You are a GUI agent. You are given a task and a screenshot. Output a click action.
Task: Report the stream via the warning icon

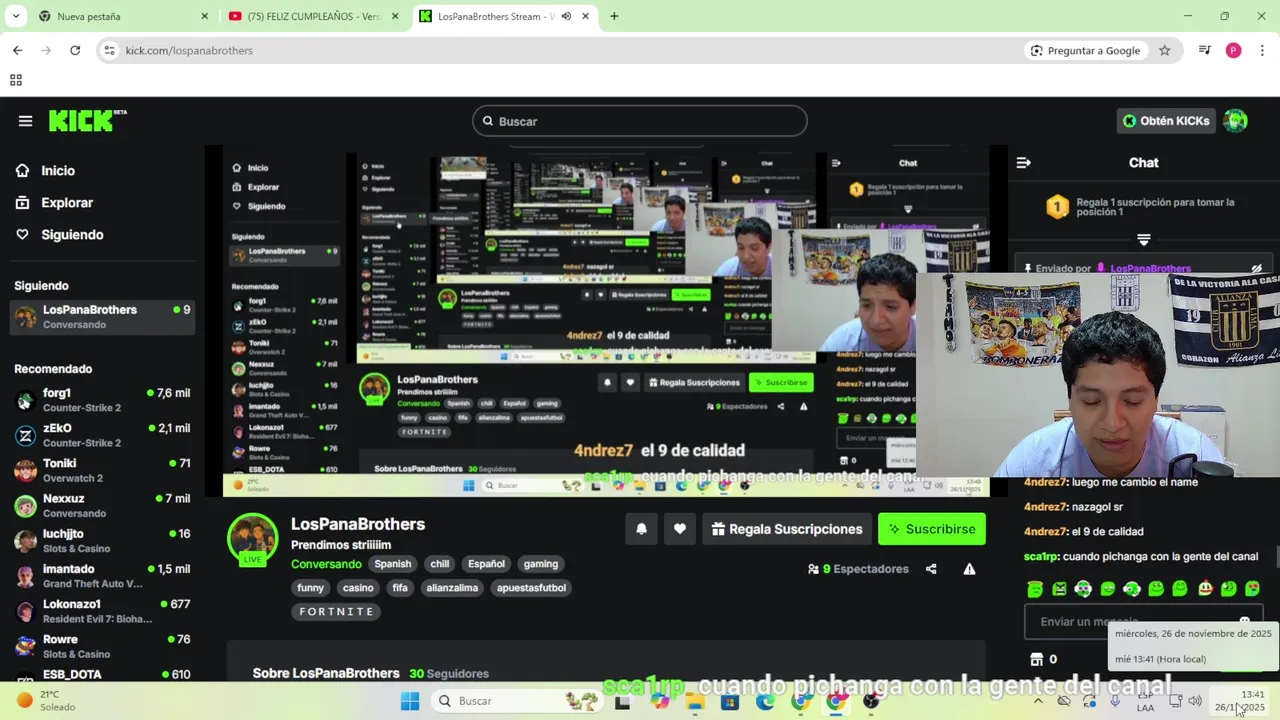tap(969, 569)
